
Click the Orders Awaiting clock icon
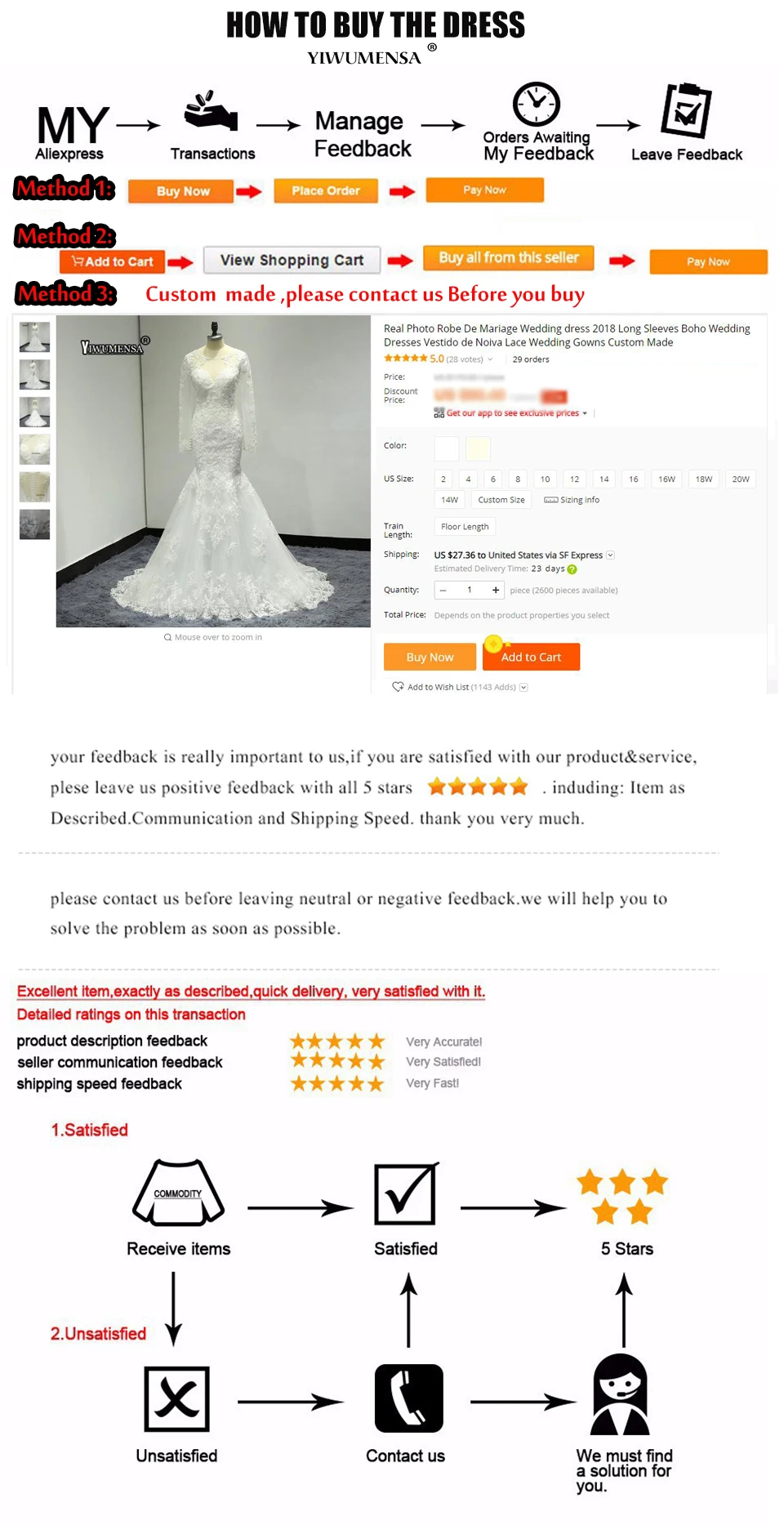pyautogui.click(x=536, y=104)
